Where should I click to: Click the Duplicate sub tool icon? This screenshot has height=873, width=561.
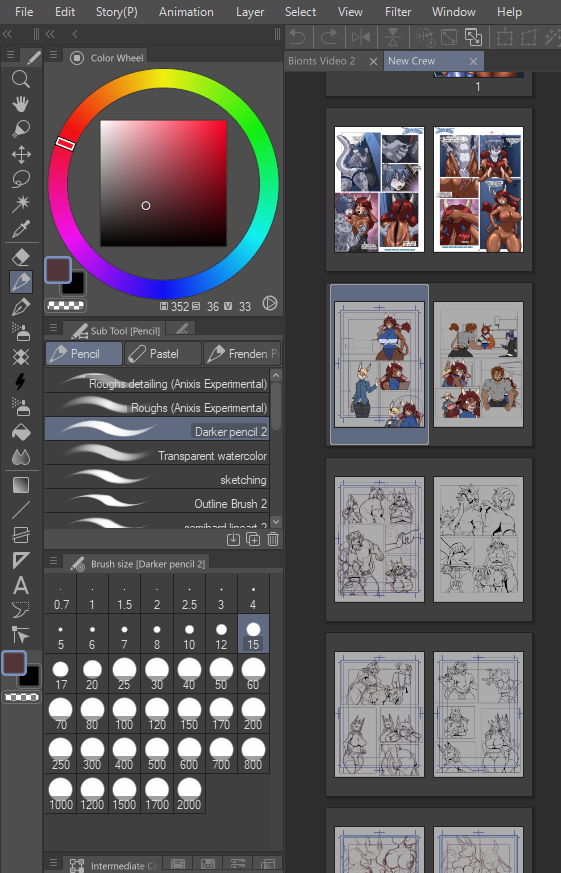tap(253, 539)
